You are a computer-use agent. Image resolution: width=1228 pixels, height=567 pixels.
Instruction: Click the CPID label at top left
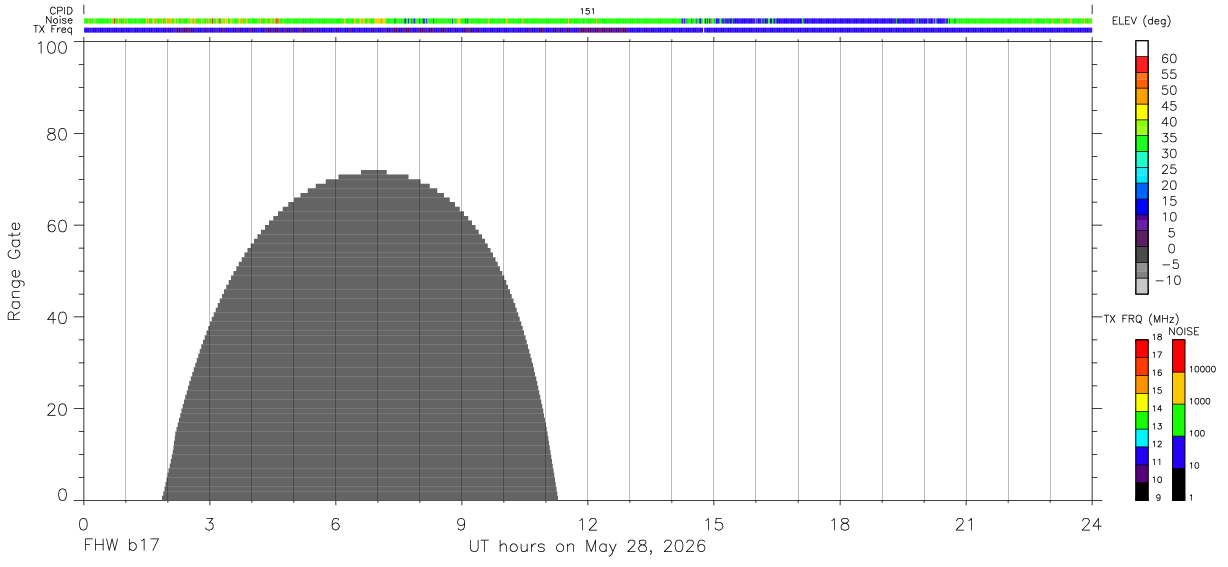point(61,11)
